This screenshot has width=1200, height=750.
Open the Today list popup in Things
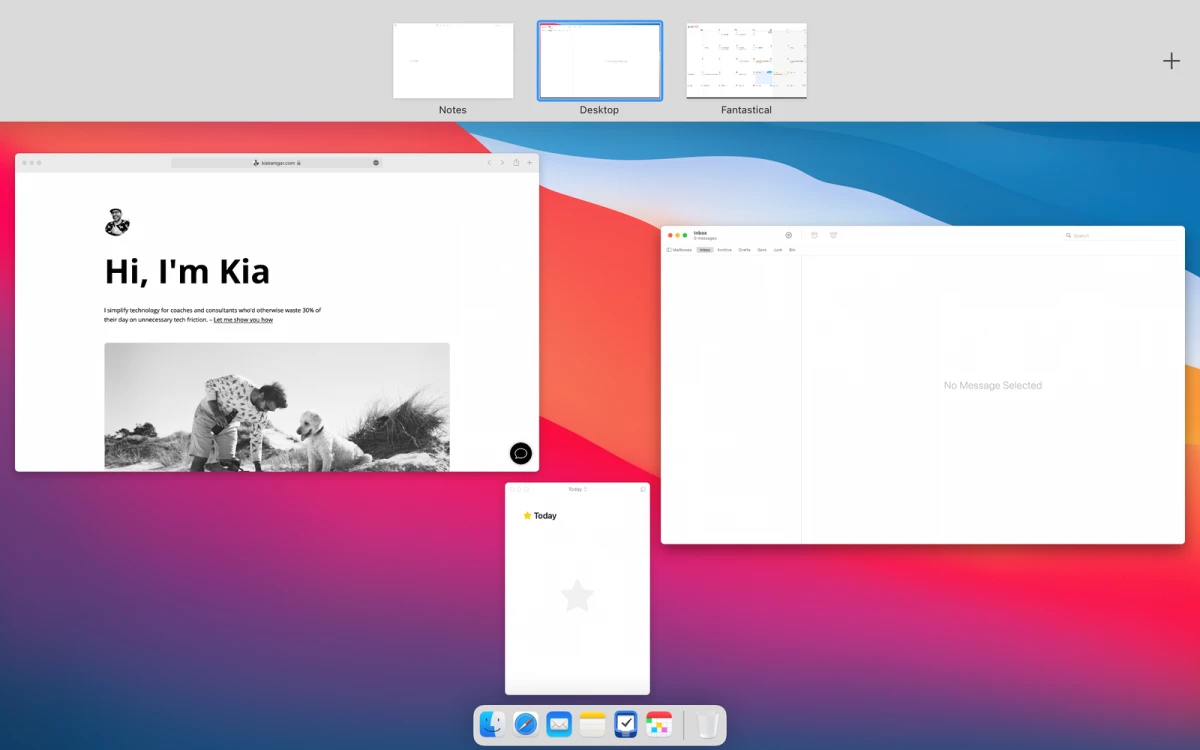pyautogui.click(x=577, y=489)
